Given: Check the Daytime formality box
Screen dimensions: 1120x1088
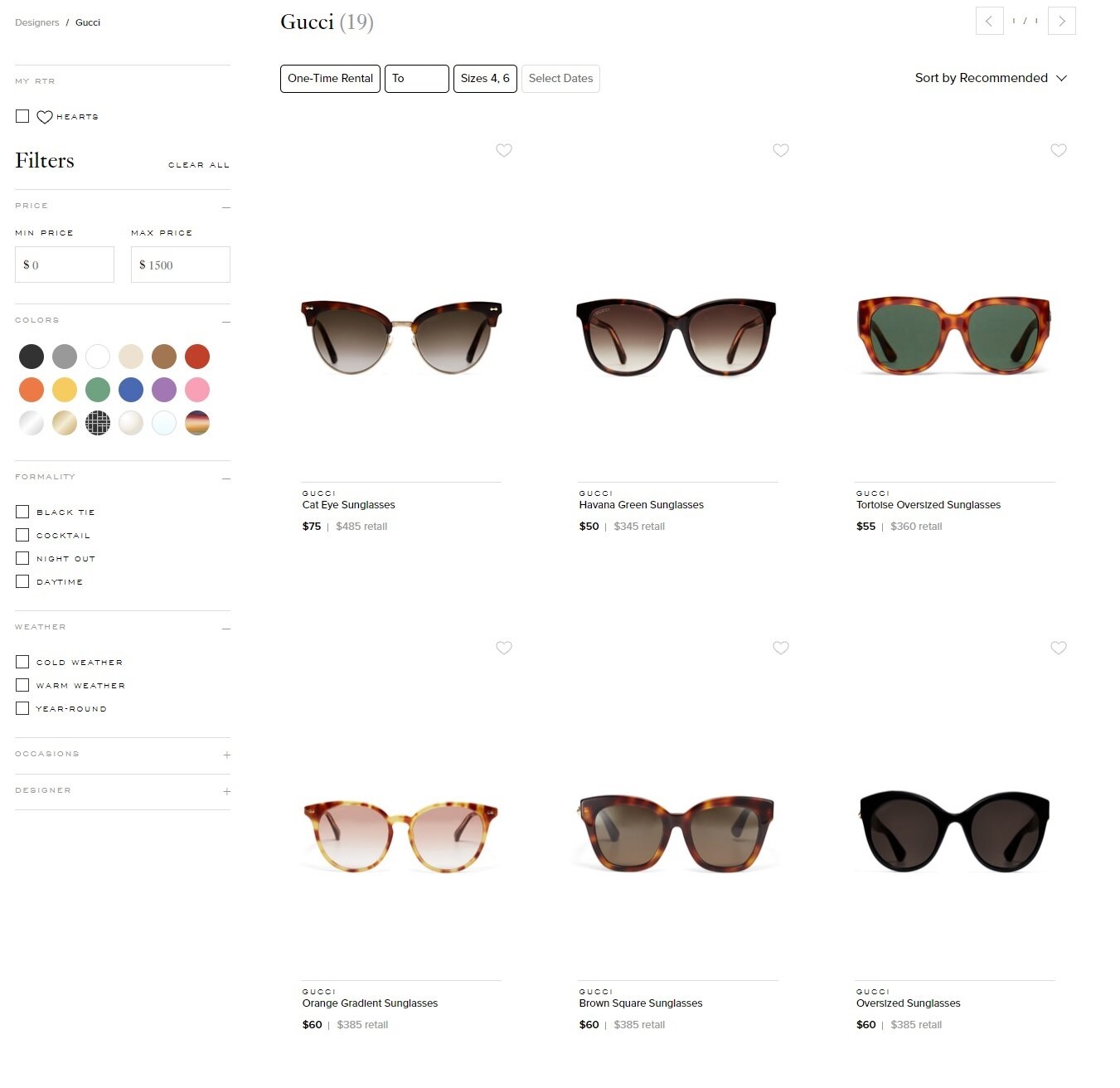Looking at the screenshot, I should pos(22,581).
